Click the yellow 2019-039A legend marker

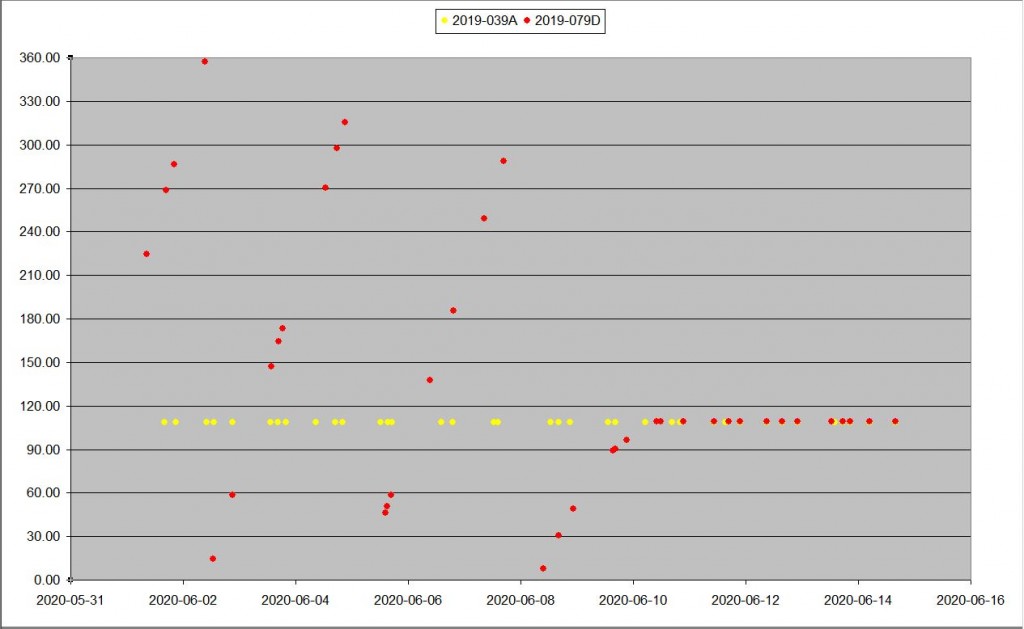(x=445, y=21)
